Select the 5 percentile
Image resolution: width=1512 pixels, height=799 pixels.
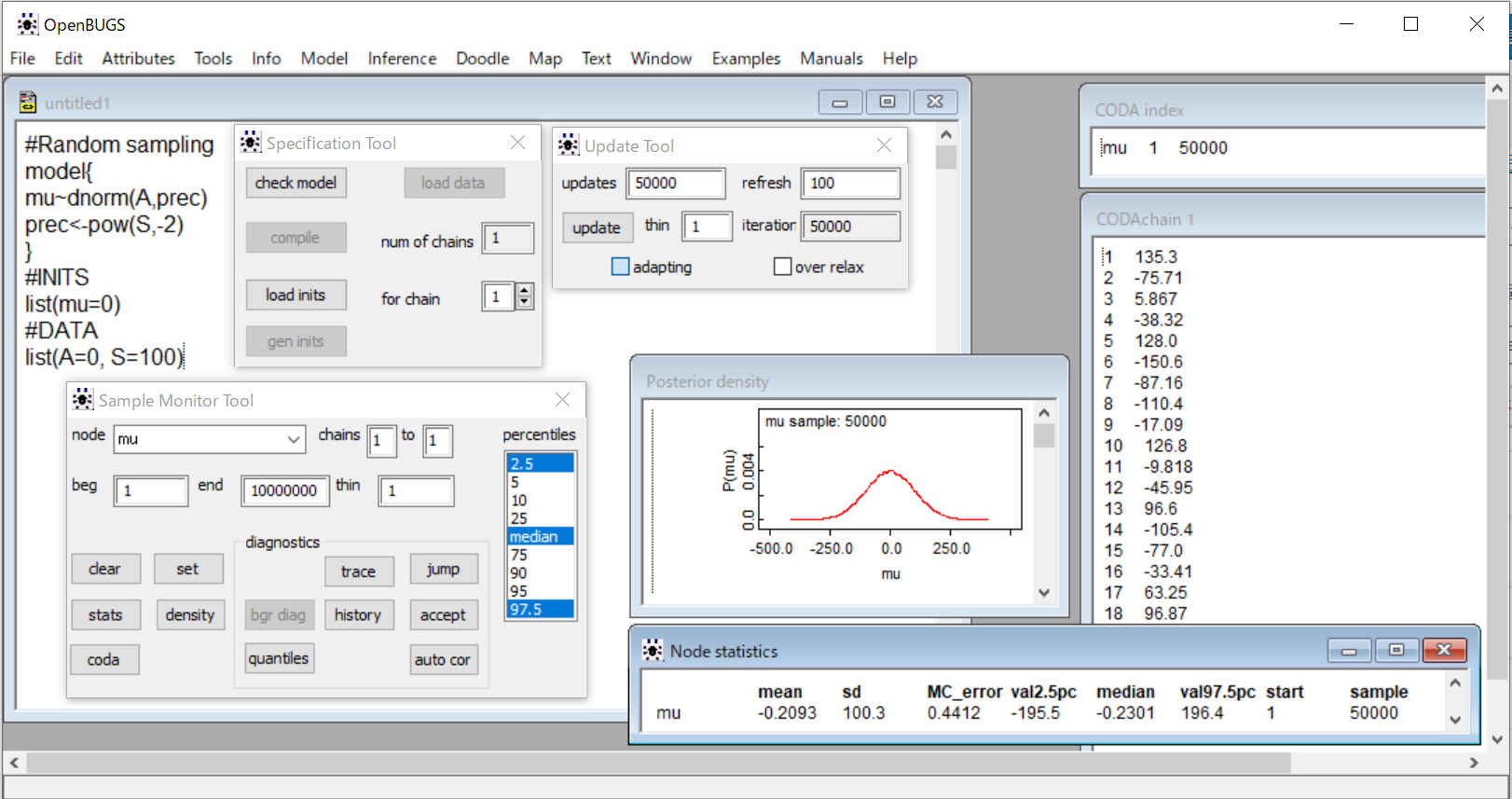pos(541,482)
